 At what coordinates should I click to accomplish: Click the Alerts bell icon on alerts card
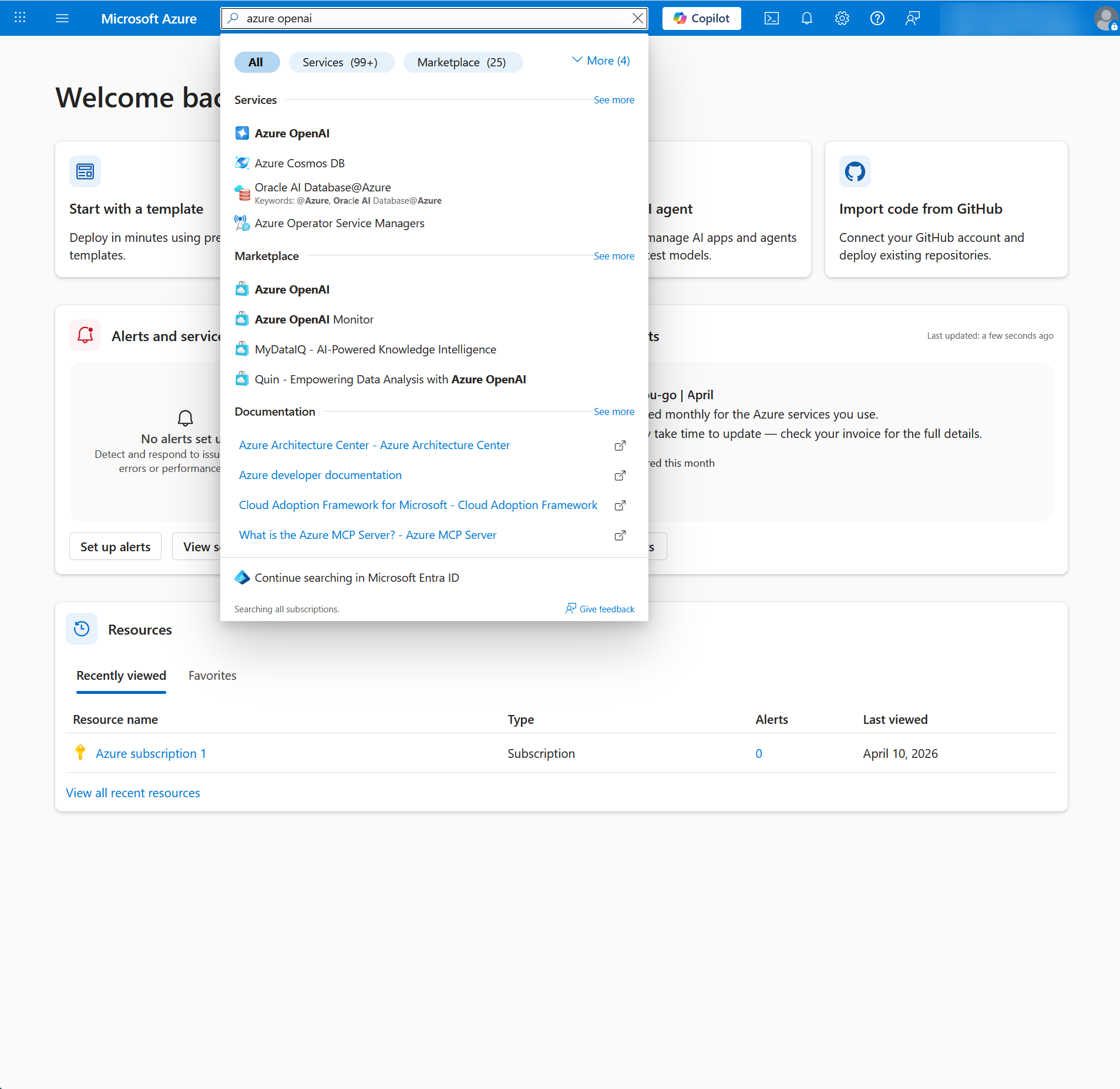click(x=85, y=335)
